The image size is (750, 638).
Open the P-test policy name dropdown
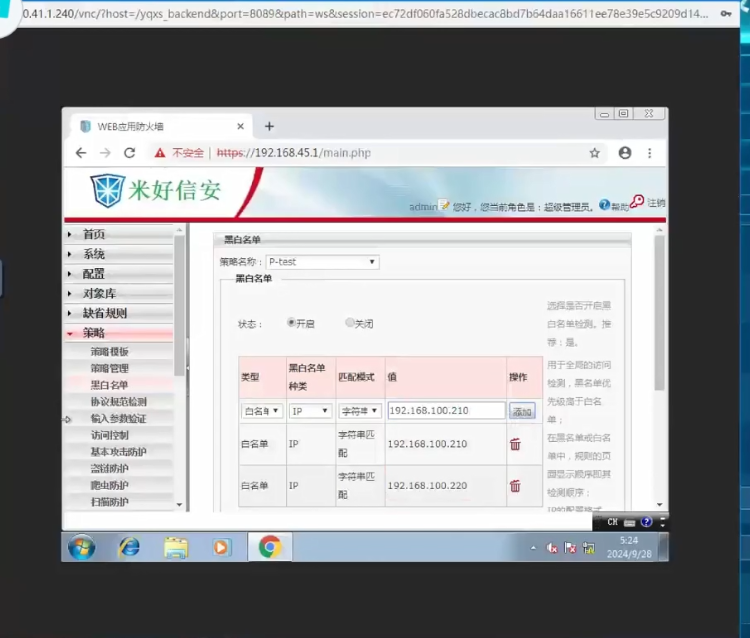[322, 262]
